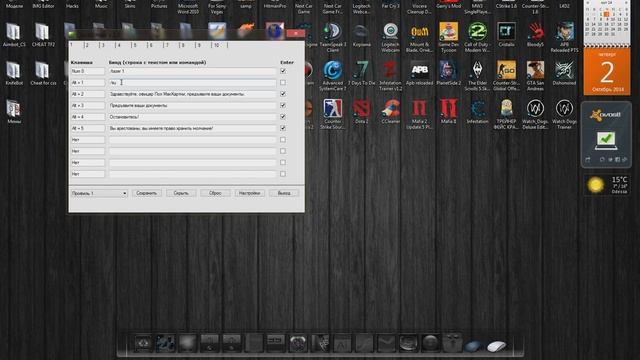640x360 pixels.
Task: Open the Cristalix desktop shortcut
Action: pos(506,35)
